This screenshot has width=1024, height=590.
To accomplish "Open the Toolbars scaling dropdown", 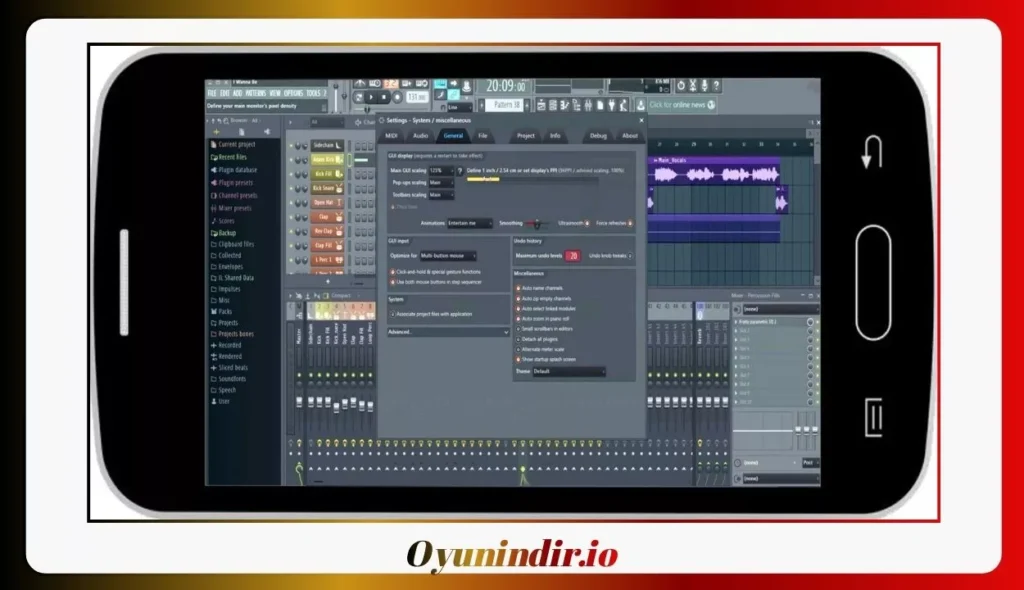I will click(x=441, y=195).
